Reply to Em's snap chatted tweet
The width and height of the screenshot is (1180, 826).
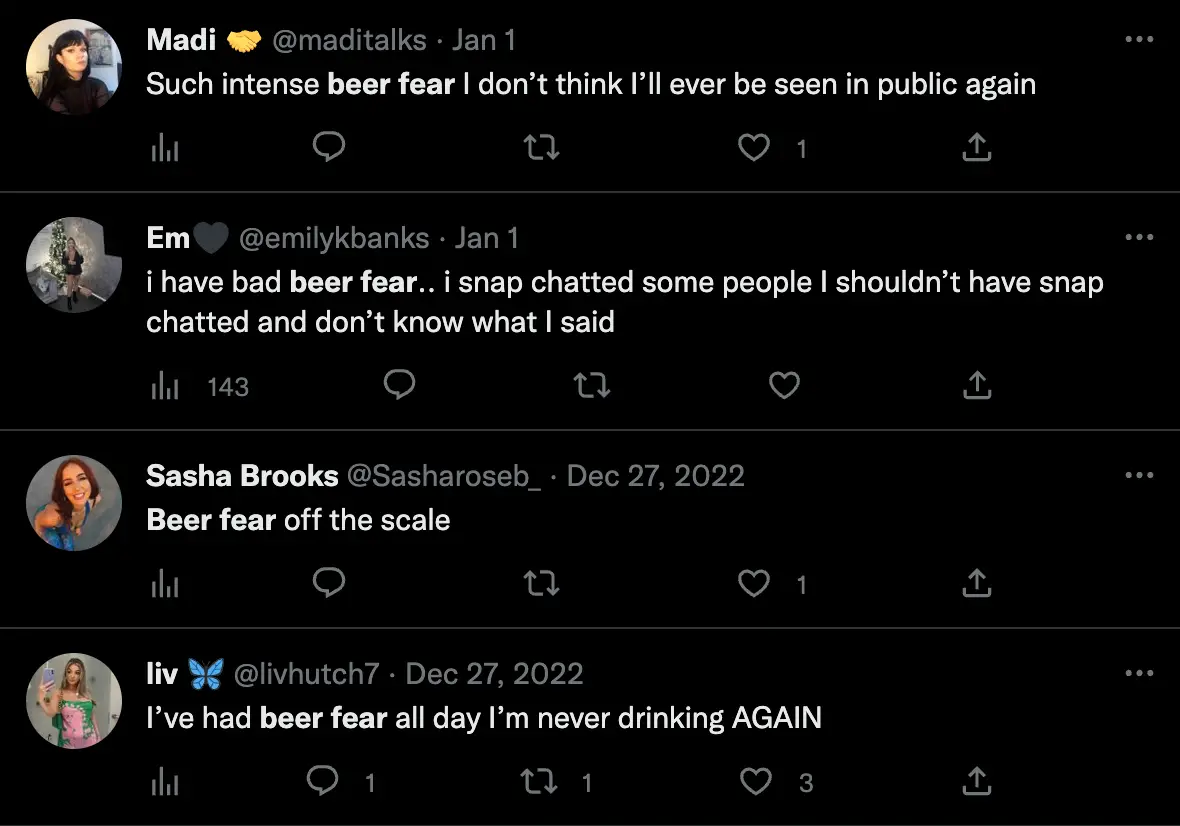coord(399,385)
